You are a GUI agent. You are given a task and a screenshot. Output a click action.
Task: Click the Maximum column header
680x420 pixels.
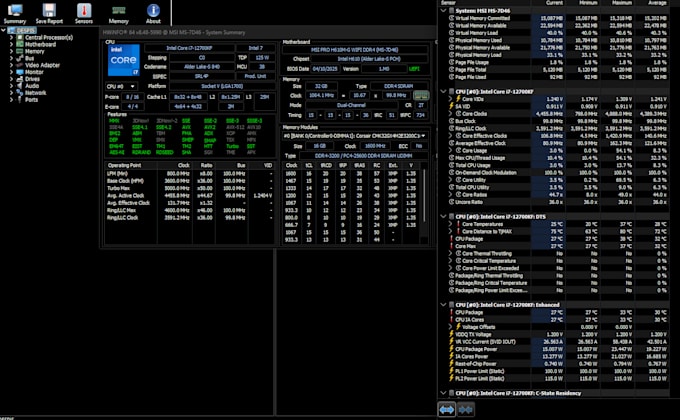[x=617, y=3]
